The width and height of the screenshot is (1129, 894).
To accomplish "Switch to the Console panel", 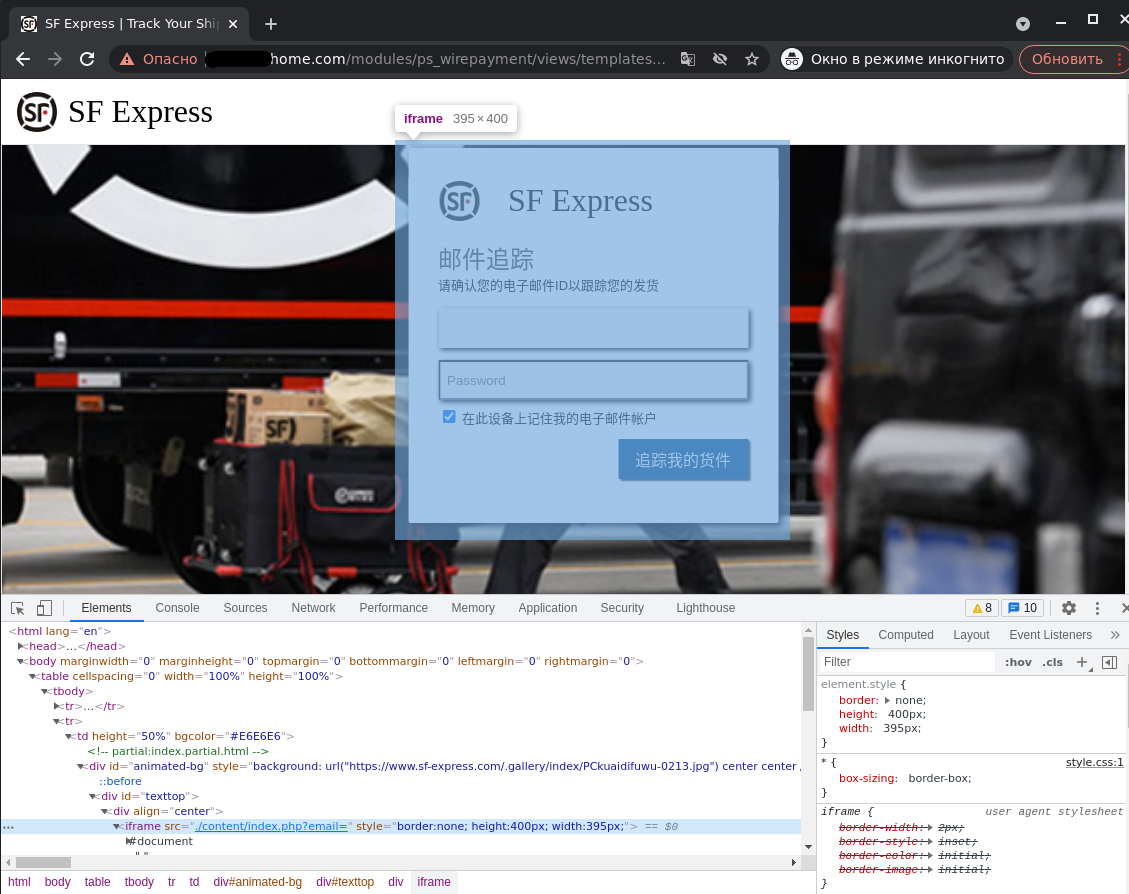I will pyautogui.click(x=177, y=608).
